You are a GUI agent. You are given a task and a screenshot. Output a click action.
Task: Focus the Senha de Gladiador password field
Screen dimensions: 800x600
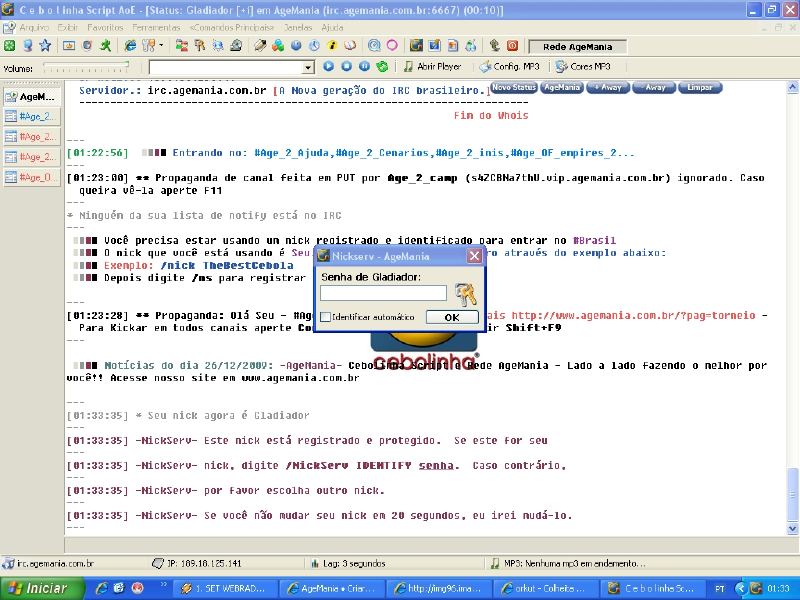[383, 293]
